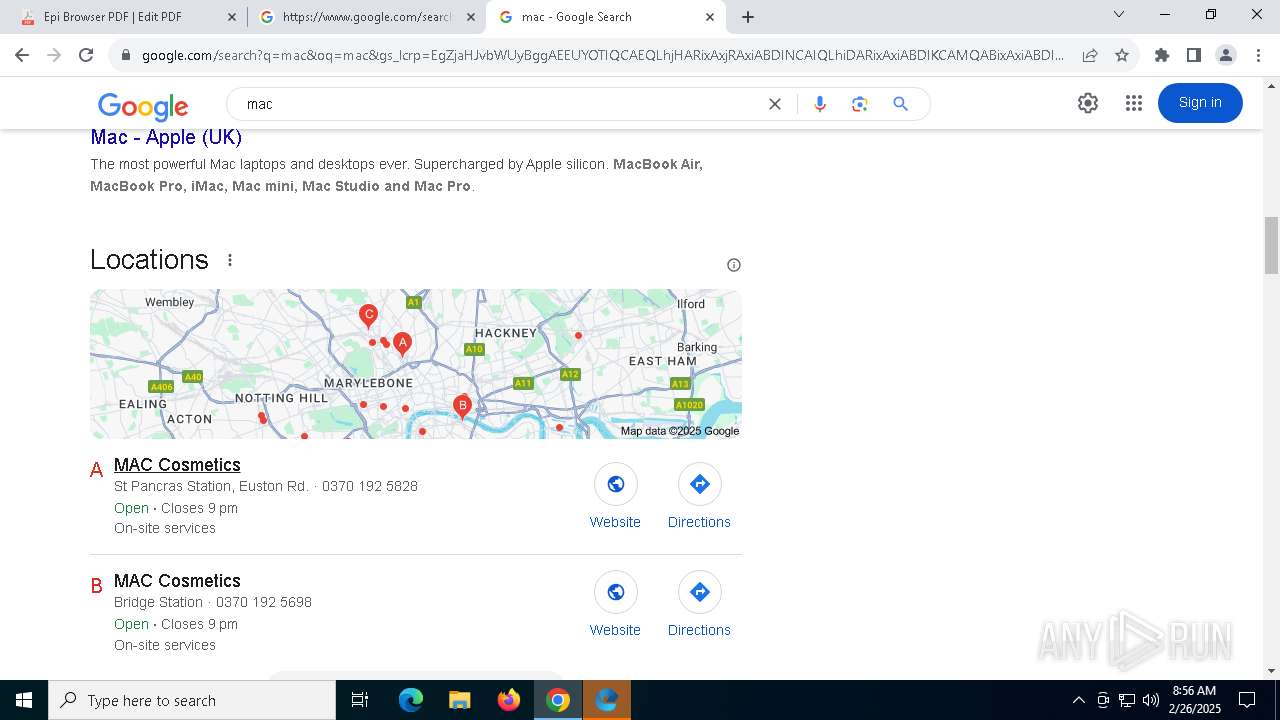The height and width of the screenshot is (720, 1280).
Task: Toggle the browser side panel icon
Action: [1194, 55]
